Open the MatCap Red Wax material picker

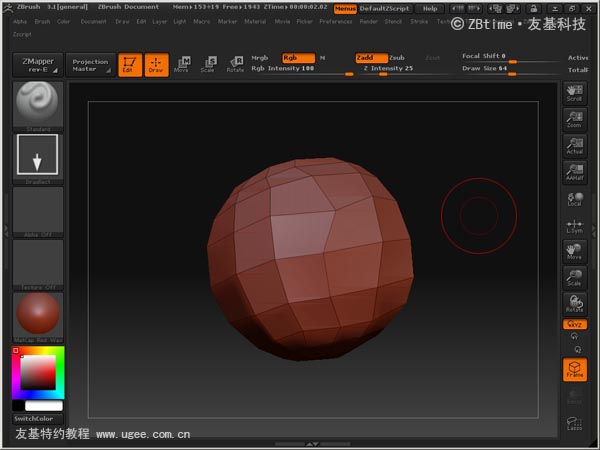[x=38, y=317]
